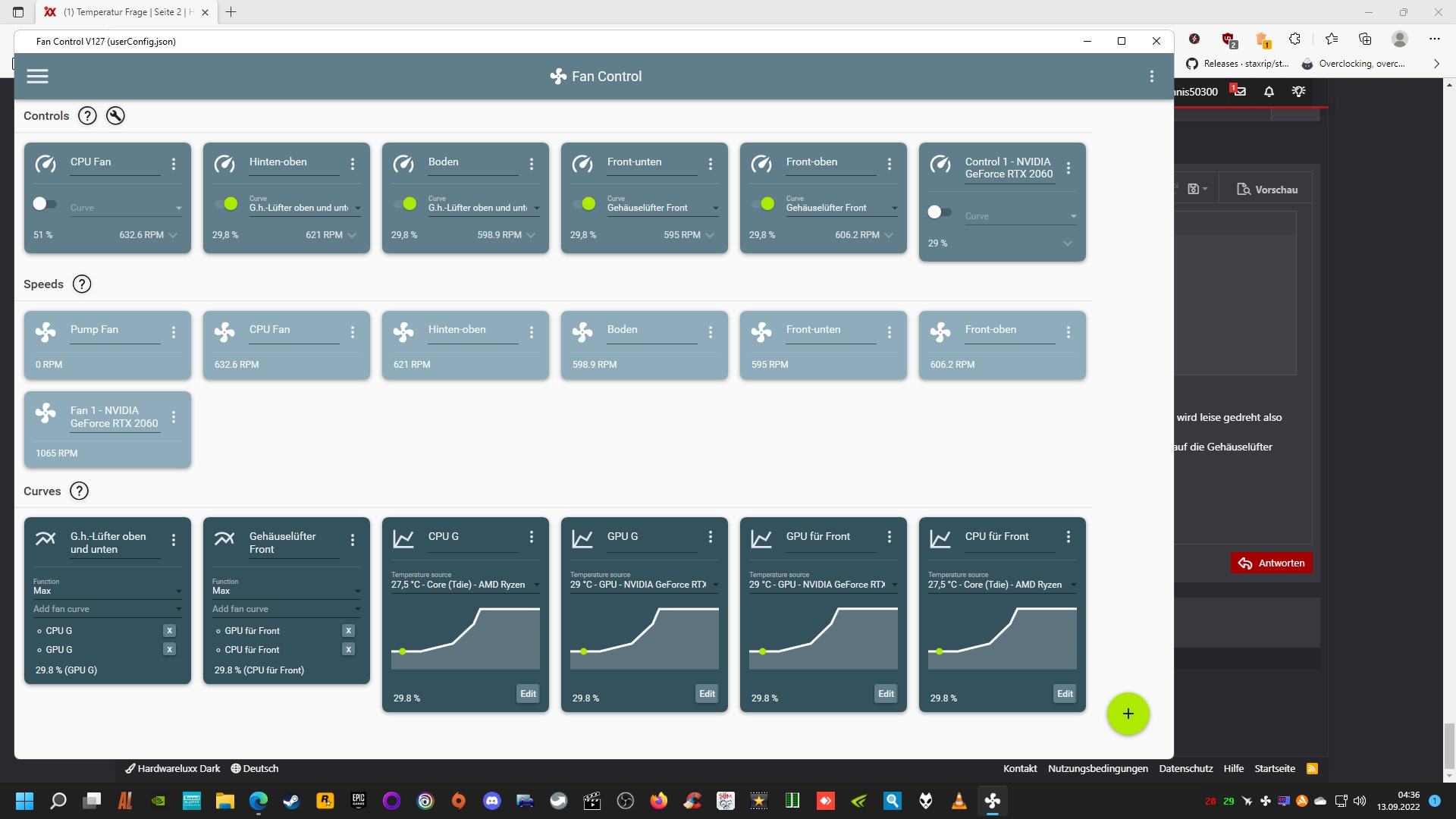This screenshot has height=819, width=1456.
Task: Open three-dot menu on GPU G curve card
Action: coord(711,538)
